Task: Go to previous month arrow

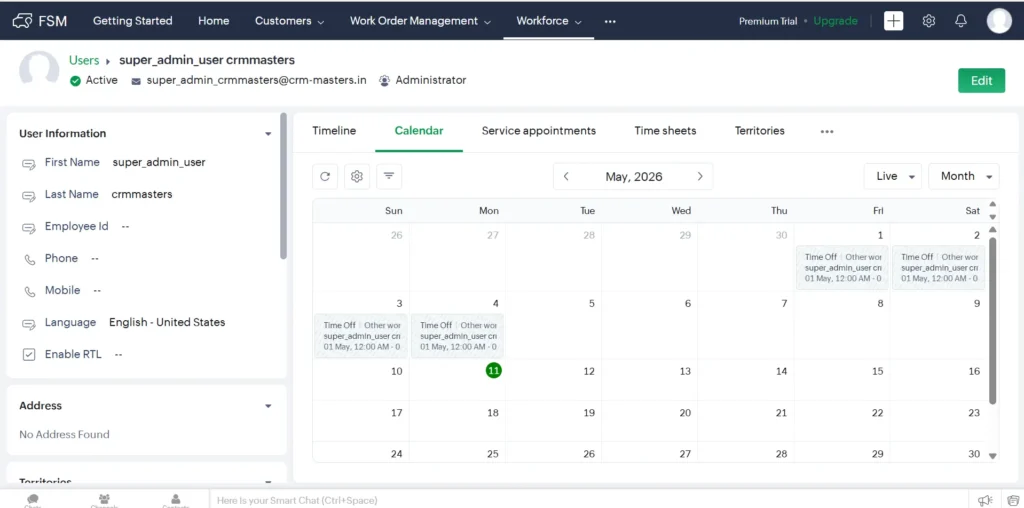Action: tap(566, 176)
